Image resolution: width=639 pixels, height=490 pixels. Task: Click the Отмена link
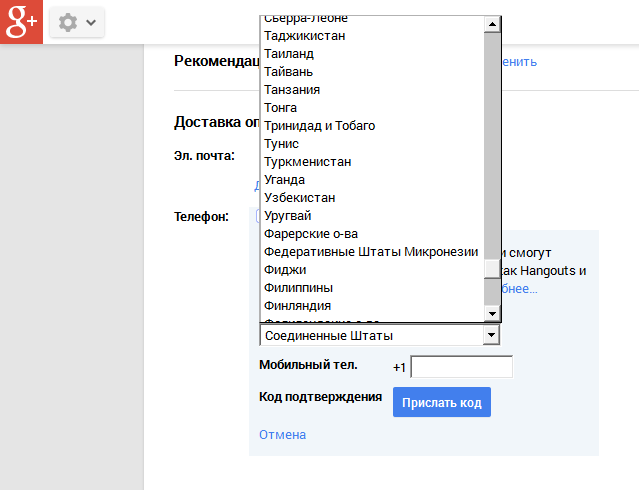tap(282, 435)
